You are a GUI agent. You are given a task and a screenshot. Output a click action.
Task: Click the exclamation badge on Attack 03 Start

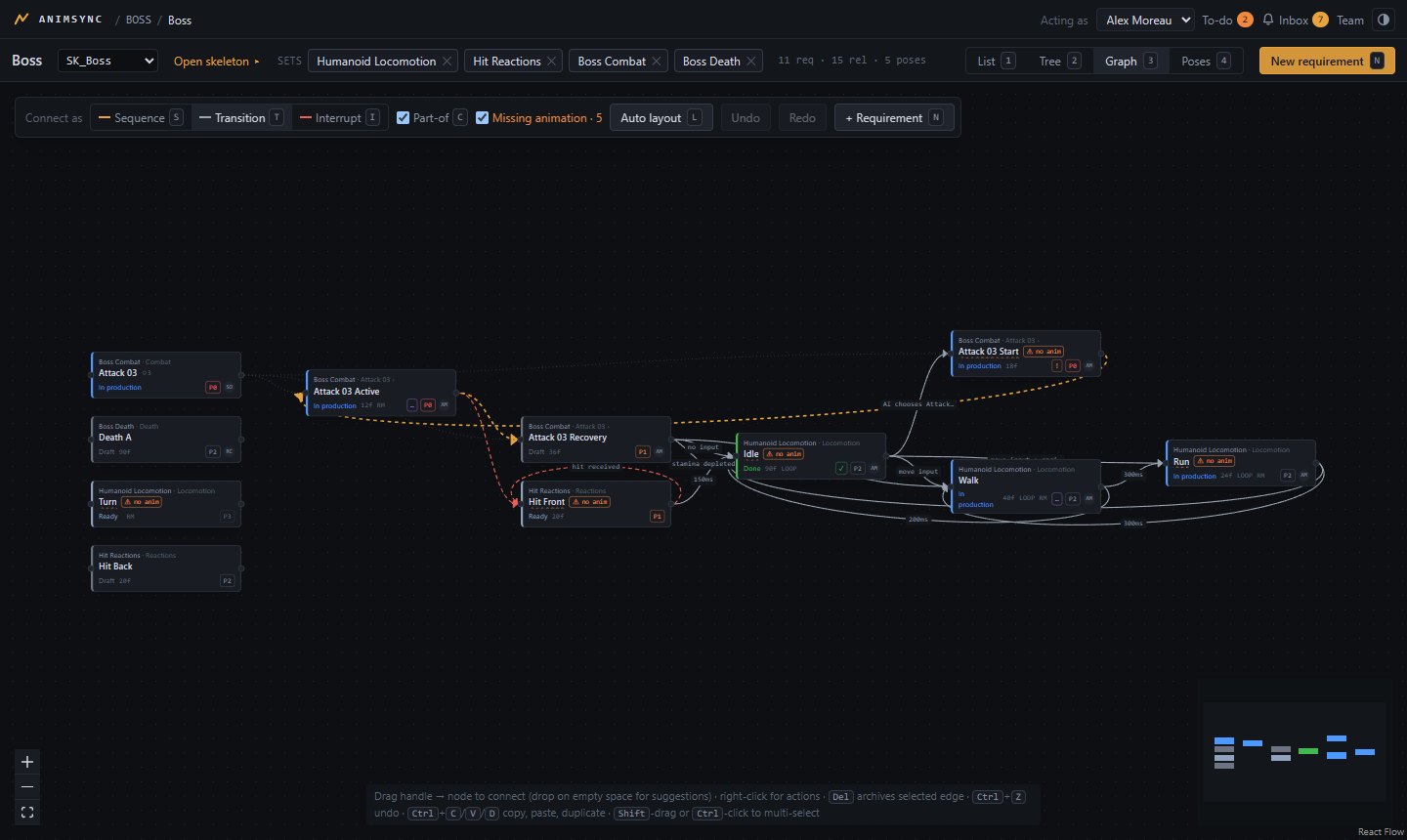pos(1056,366)
